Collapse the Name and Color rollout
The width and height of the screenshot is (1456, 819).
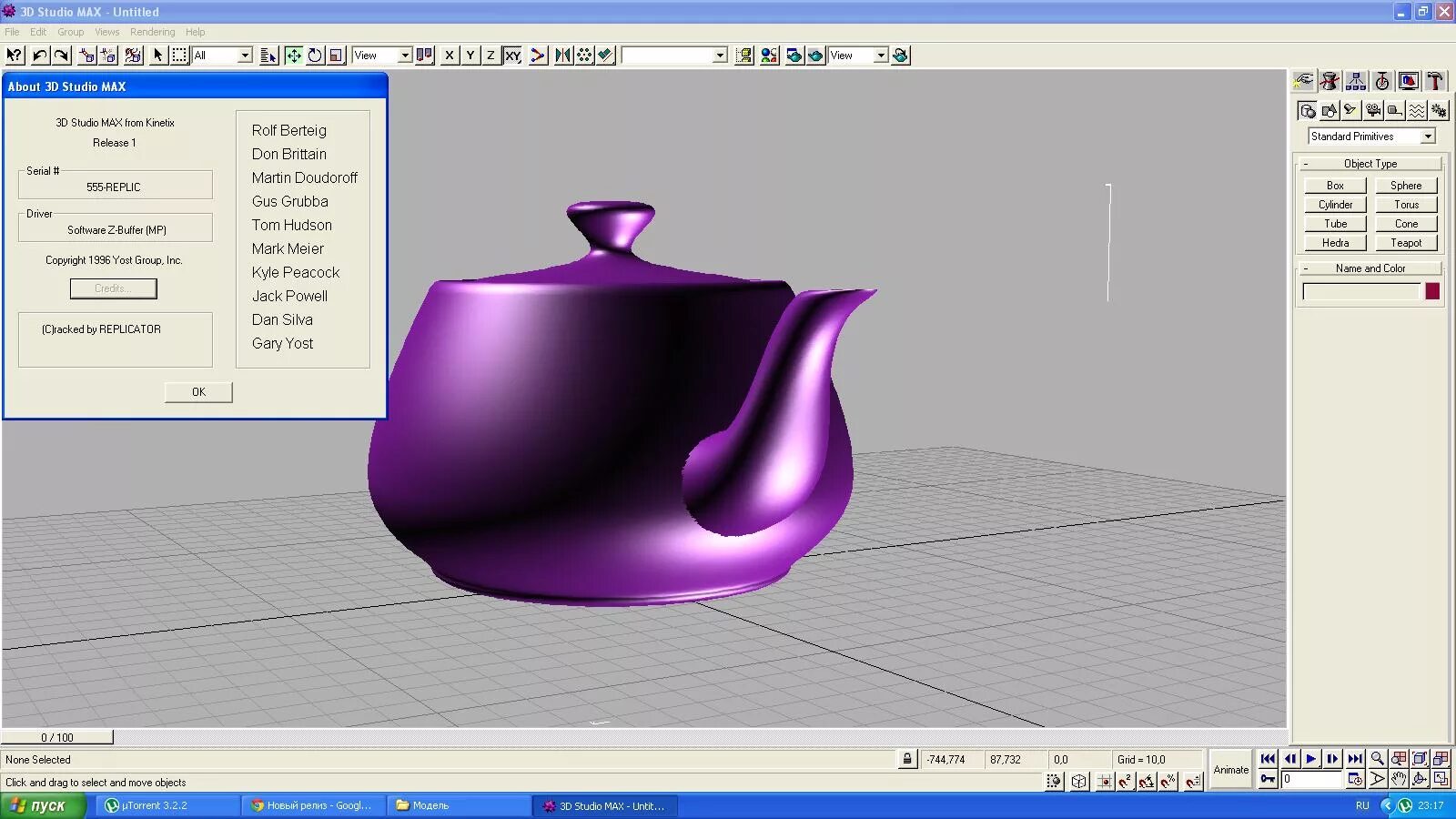[x=1370, y=268]
